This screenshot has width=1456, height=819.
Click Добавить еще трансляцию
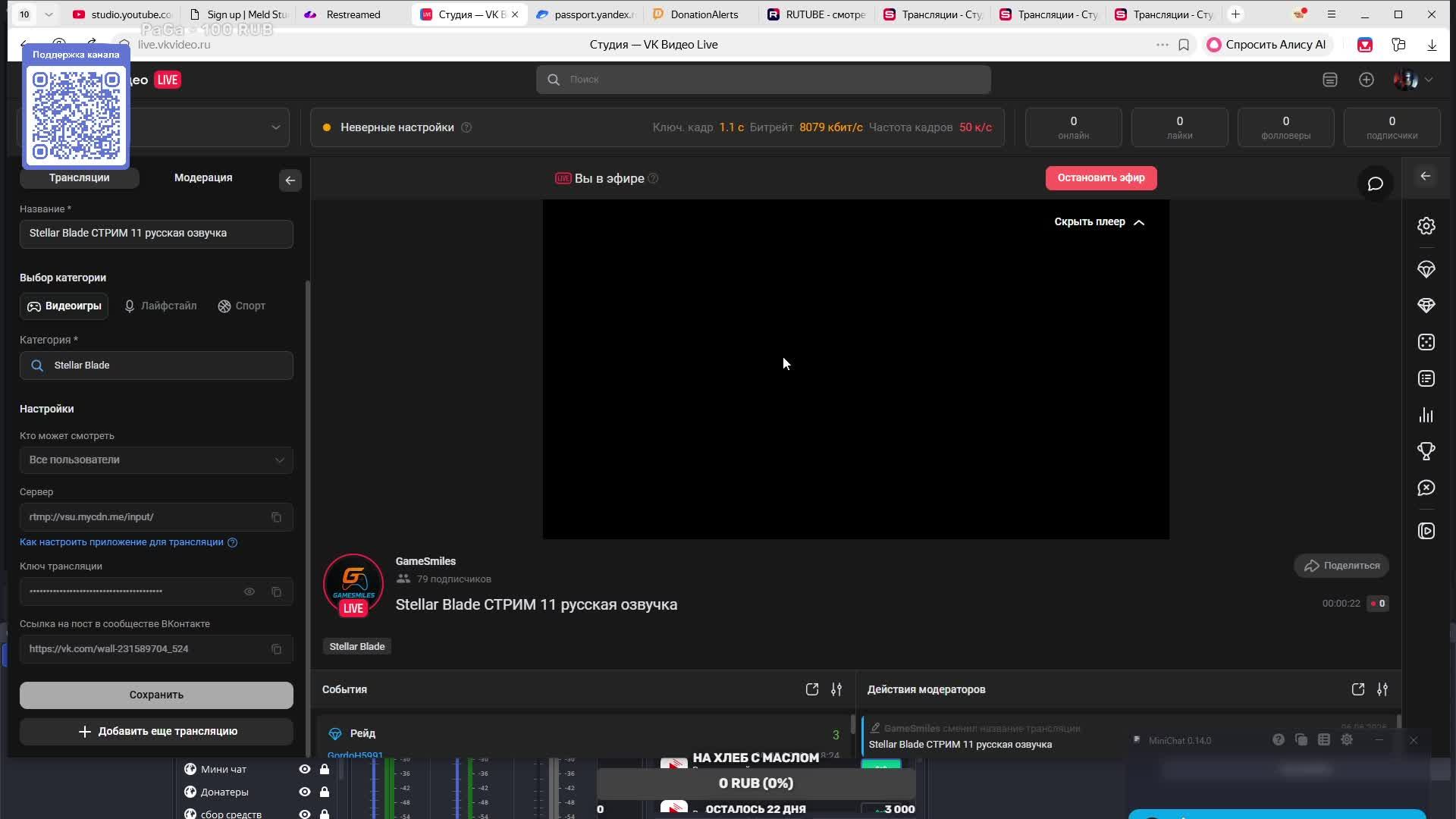point(156,732)
